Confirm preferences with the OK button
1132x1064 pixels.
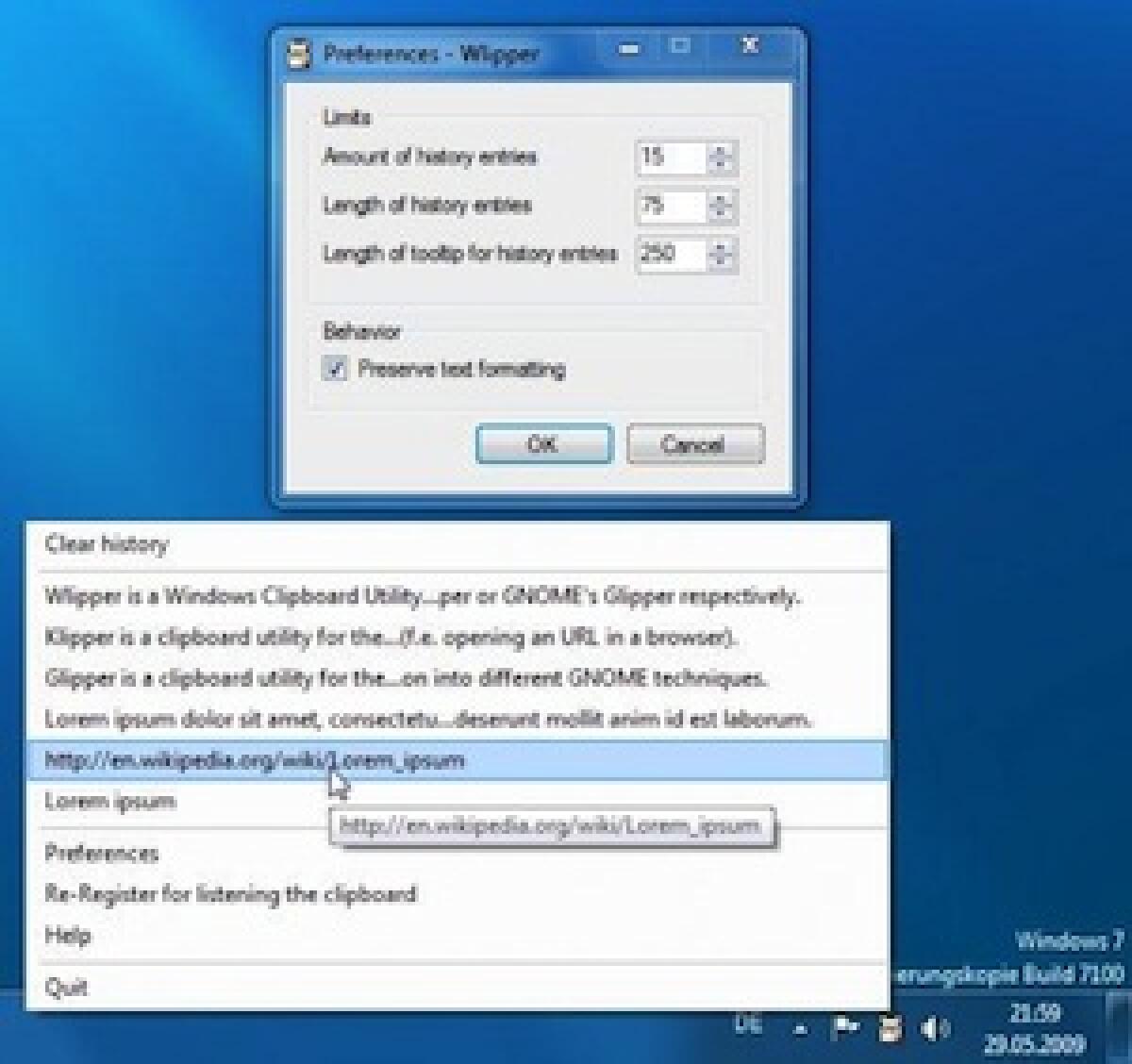click(544, 444)
